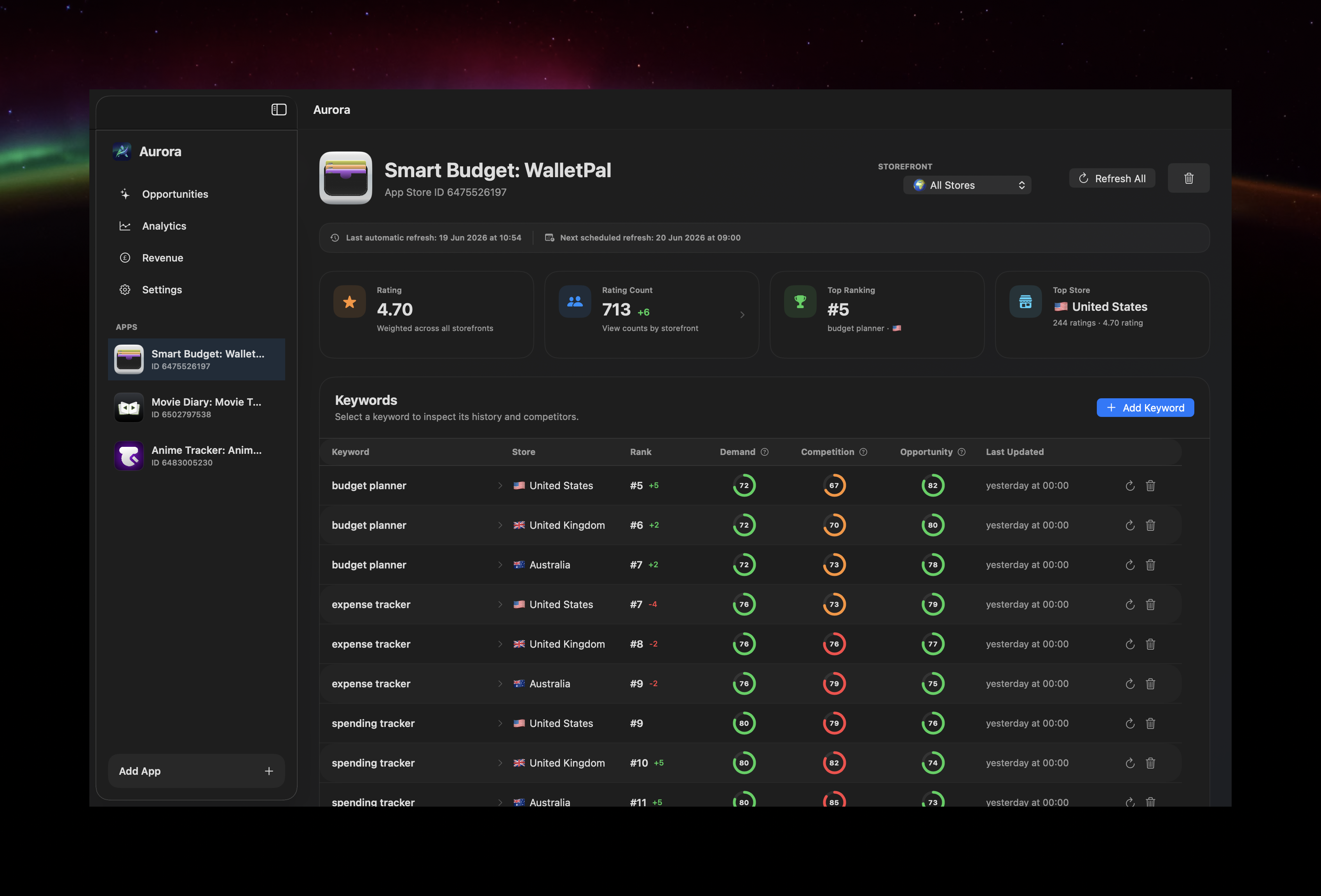
Task: Click the Refresh All button
Action: pos(1112,178)
